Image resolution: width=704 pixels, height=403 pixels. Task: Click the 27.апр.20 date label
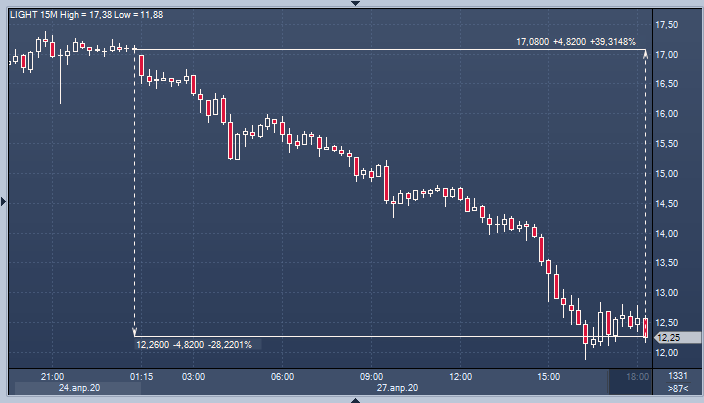tap(396, 387)
